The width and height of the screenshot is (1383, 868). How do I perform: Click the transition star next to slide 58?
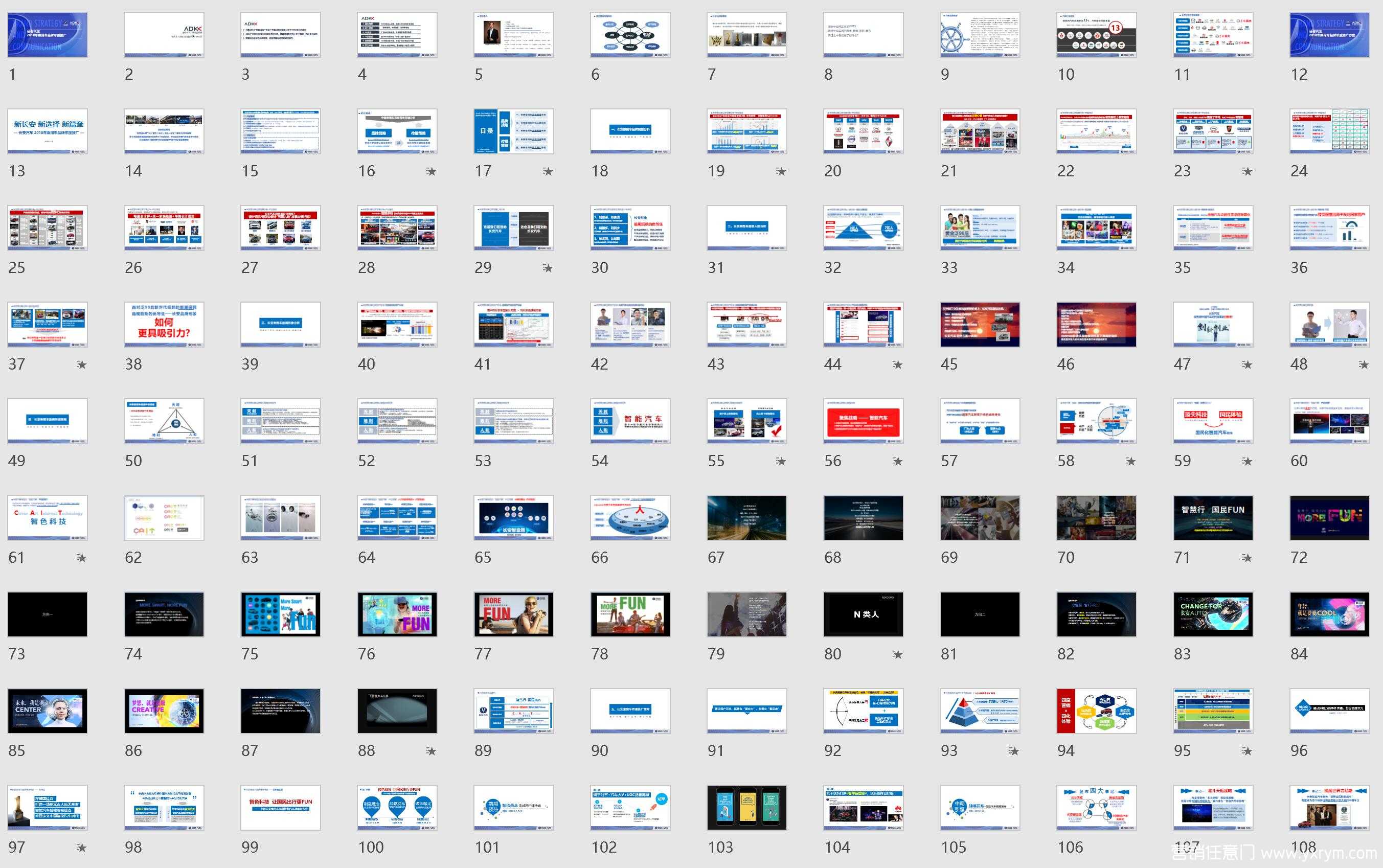pos(1130,461)
